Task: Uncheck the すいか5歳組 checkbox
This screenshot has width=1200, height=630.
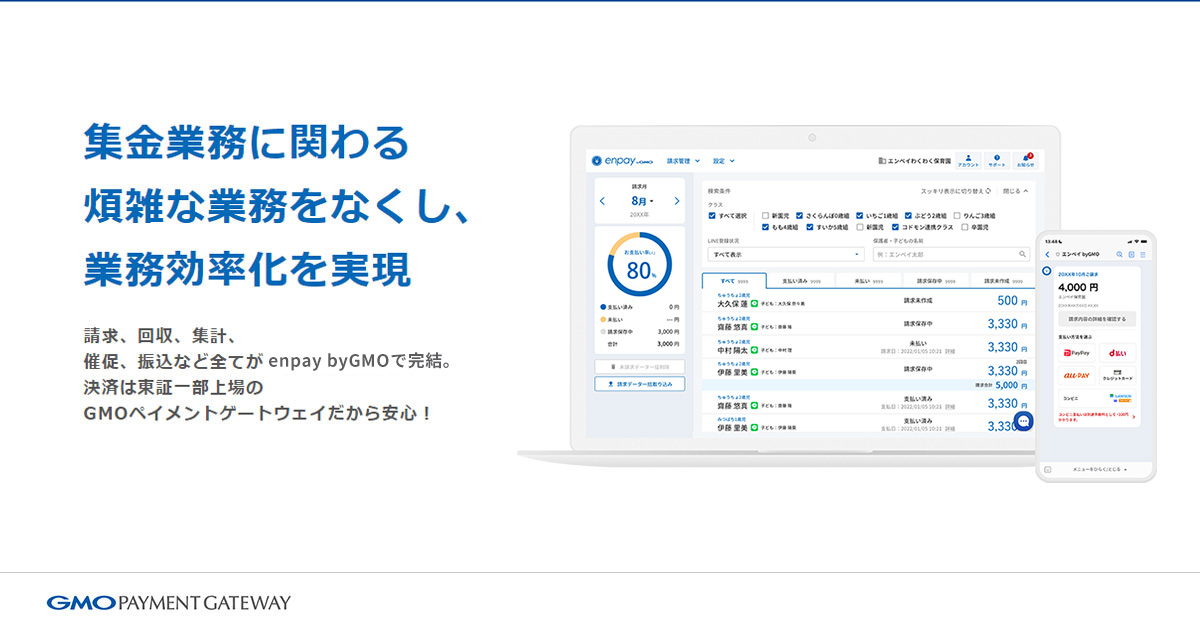Action: click(x=809, y=227)
